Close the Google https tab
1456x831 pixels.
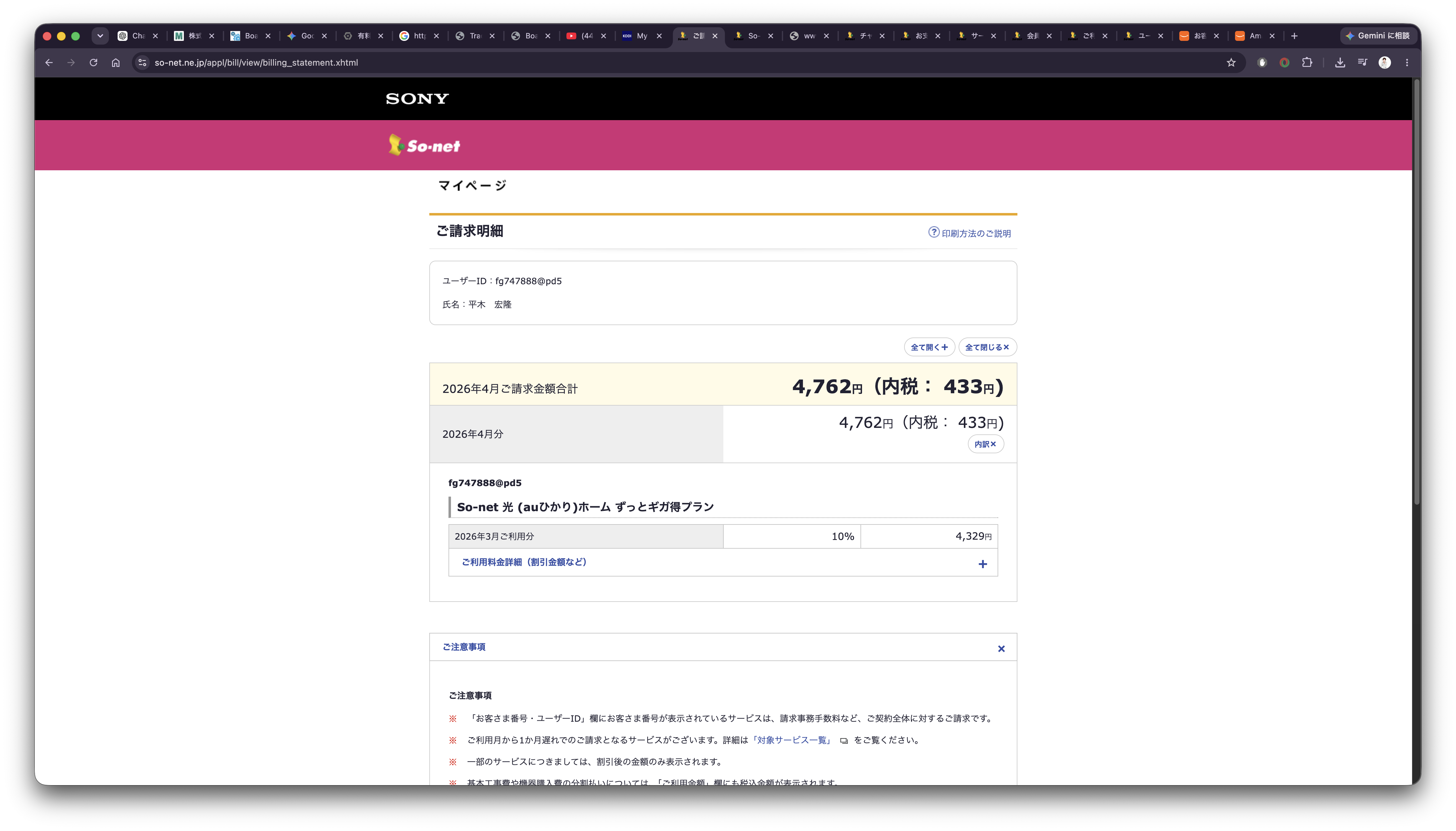coord(436,36)
